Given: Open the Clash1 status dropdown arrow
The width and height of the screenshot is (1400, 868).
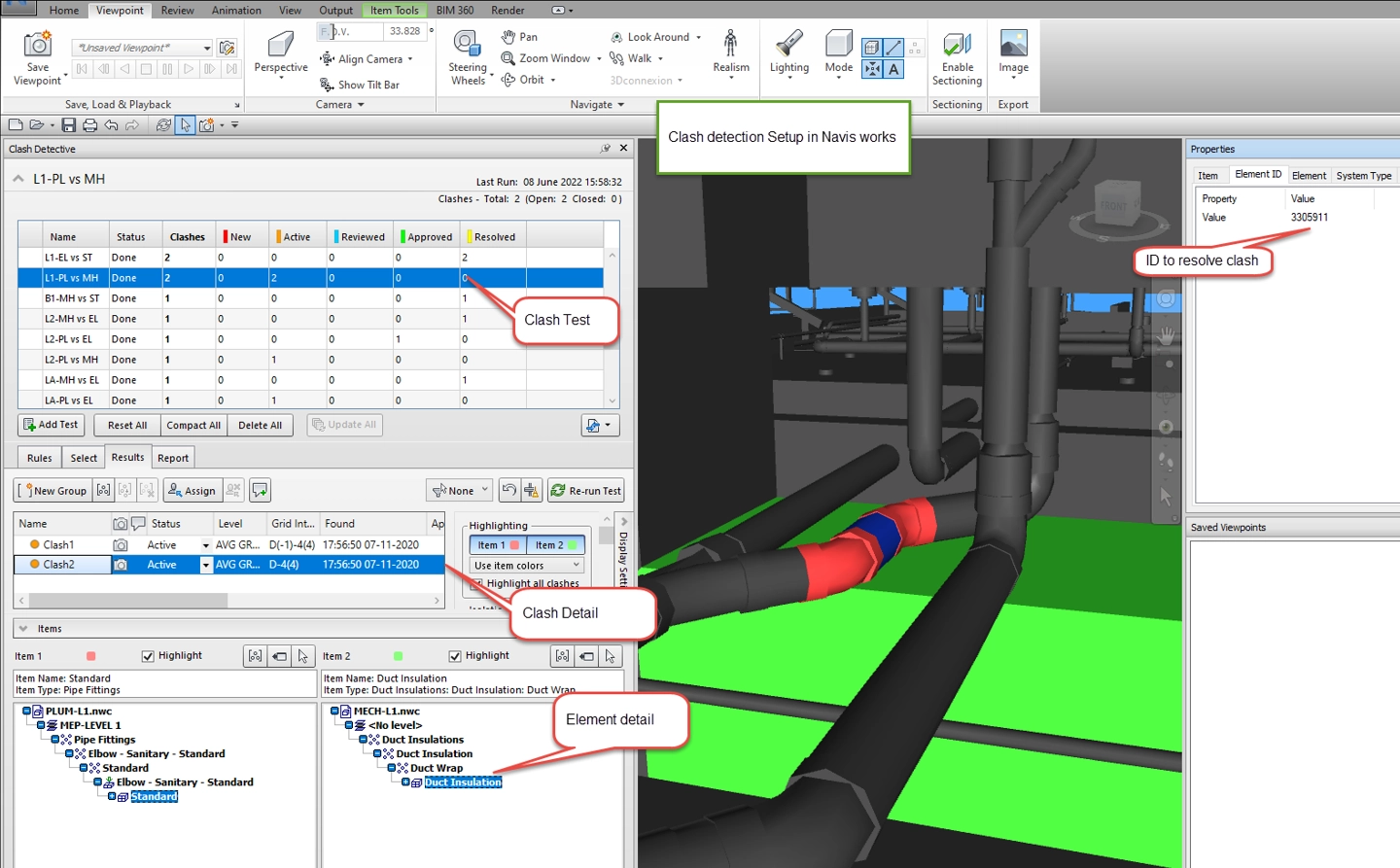Looking at the screenshot, I should [x=205, y=545].
